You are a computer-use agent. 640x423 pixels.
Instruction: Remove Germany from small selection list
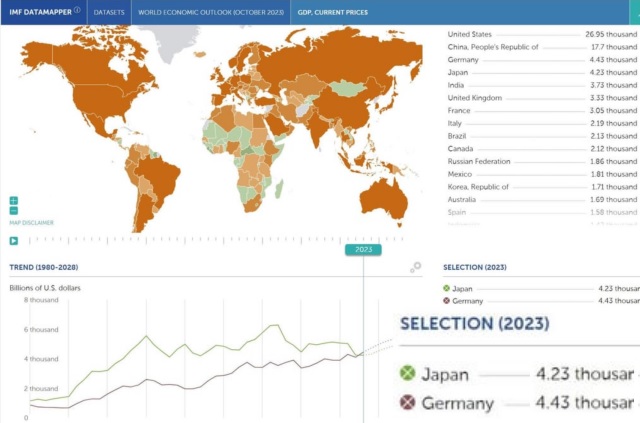pos(446,301)
